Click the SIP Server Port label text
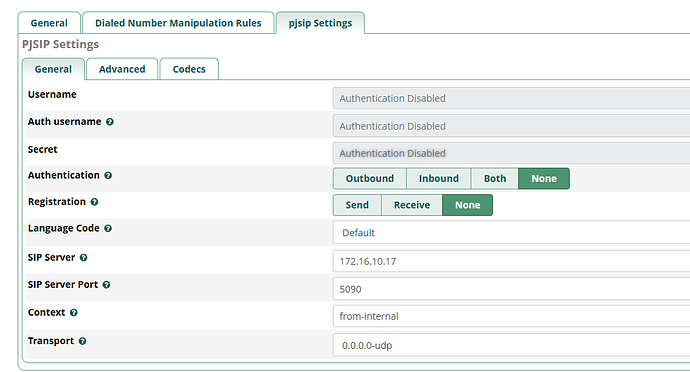Viewport: 690px width, 372px height. [63, 284]
